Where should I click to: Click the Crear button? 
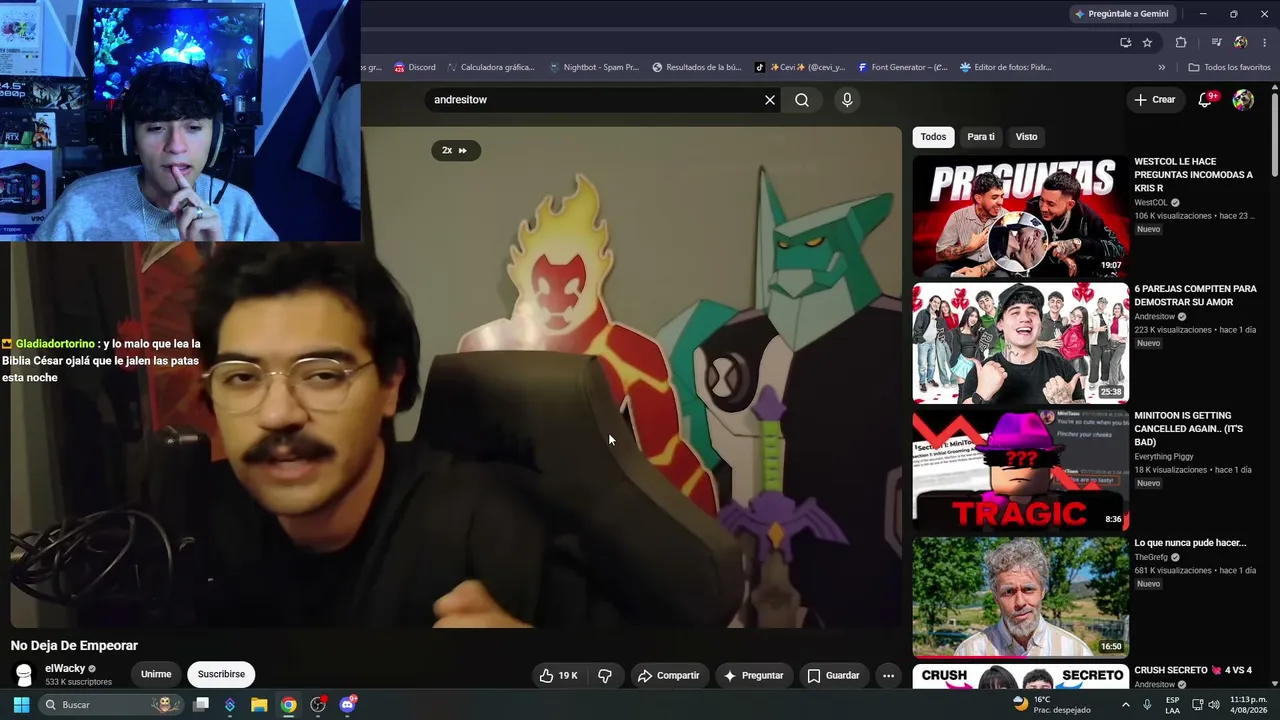coord(1154,100)
